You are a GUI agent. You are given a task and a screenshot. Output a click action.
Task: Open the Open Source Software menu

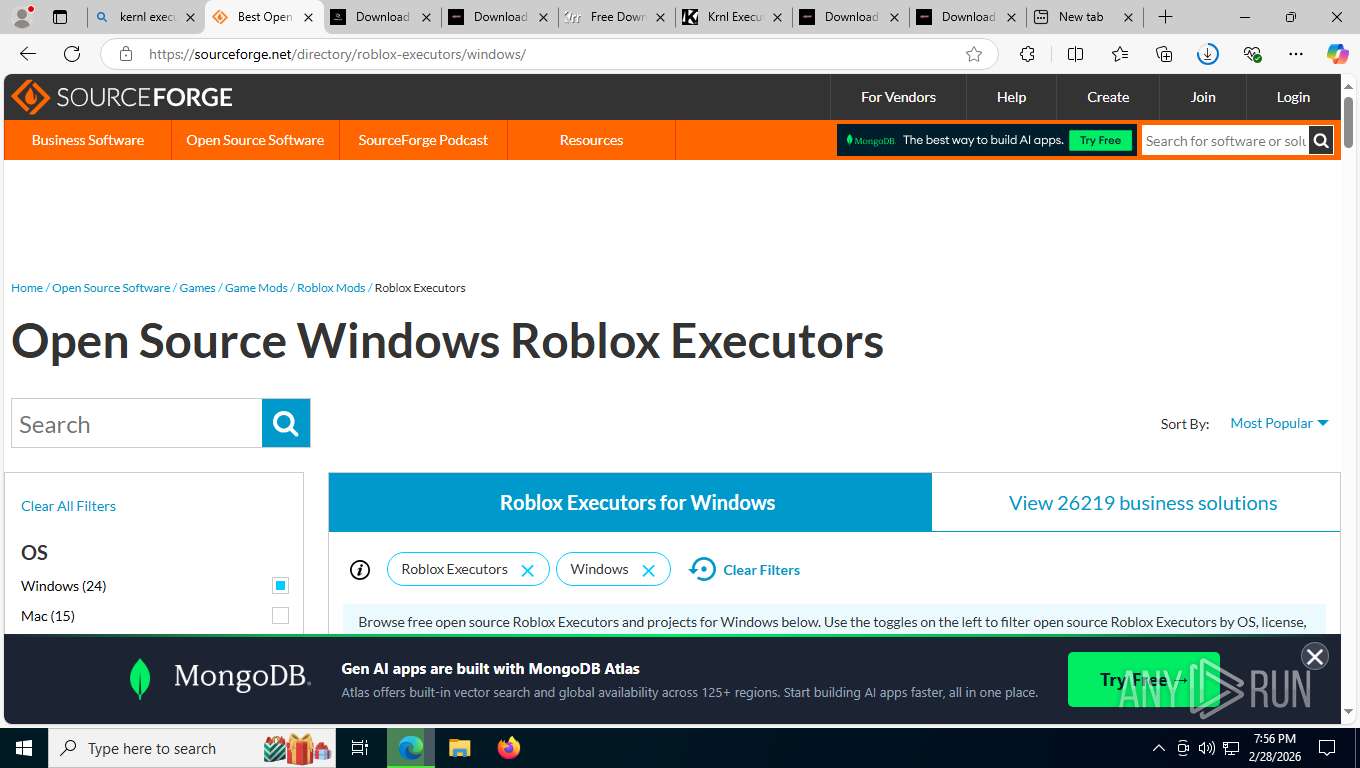[x=255, y=140]
